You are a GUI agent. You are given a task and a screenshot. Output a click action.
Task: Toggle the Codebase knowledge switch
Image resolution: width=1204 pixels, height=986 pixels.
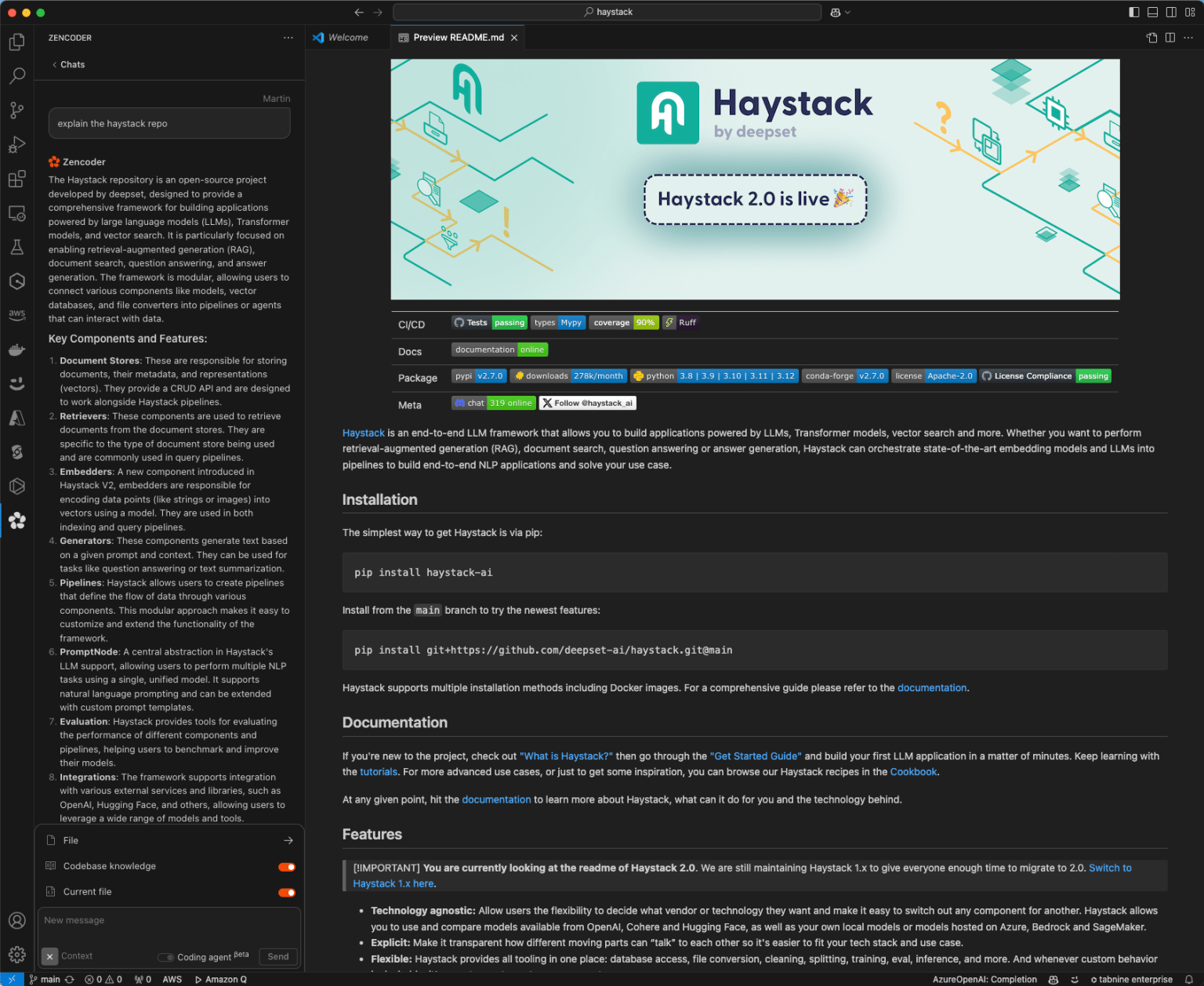(x=287, y=867)
